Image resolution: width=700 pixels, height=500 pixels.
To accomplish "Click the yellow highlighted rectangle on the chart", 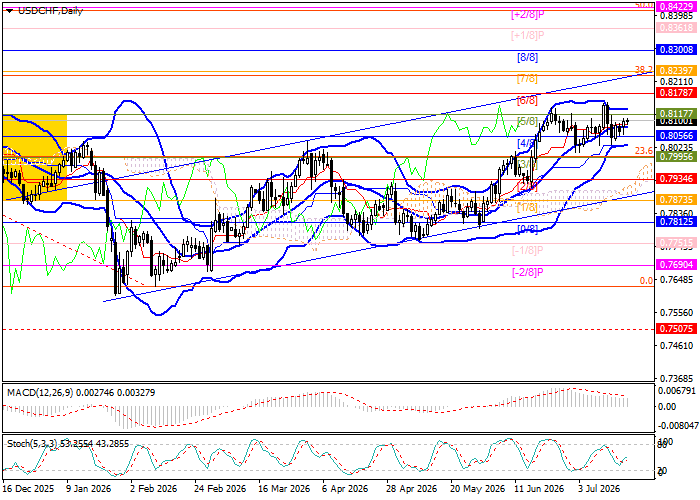I will (35, 157).
